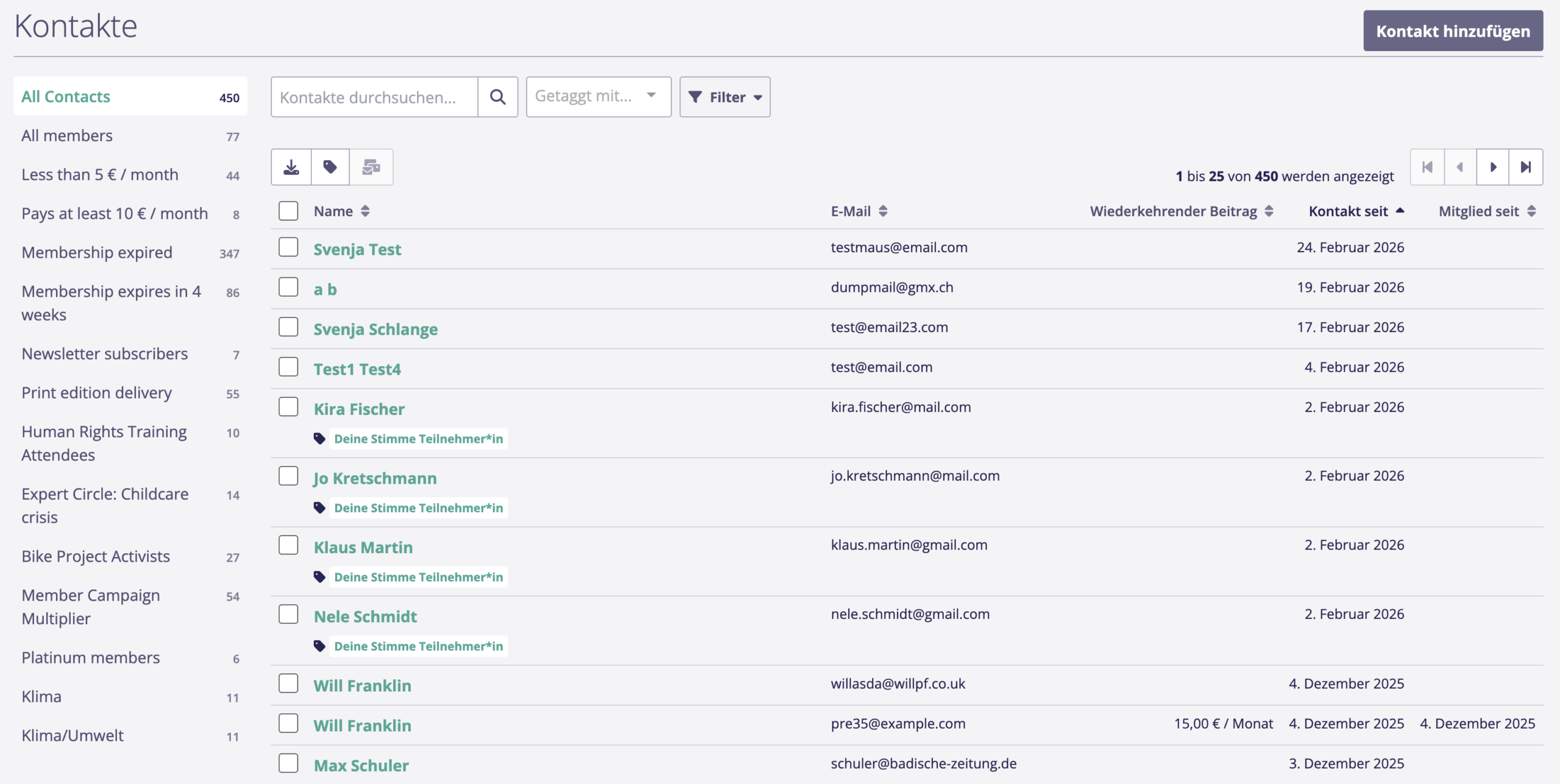This screenshot has height=784, width=1560.
Task: Open the Jo Kretschmann contact link
Action: (375, 478)
